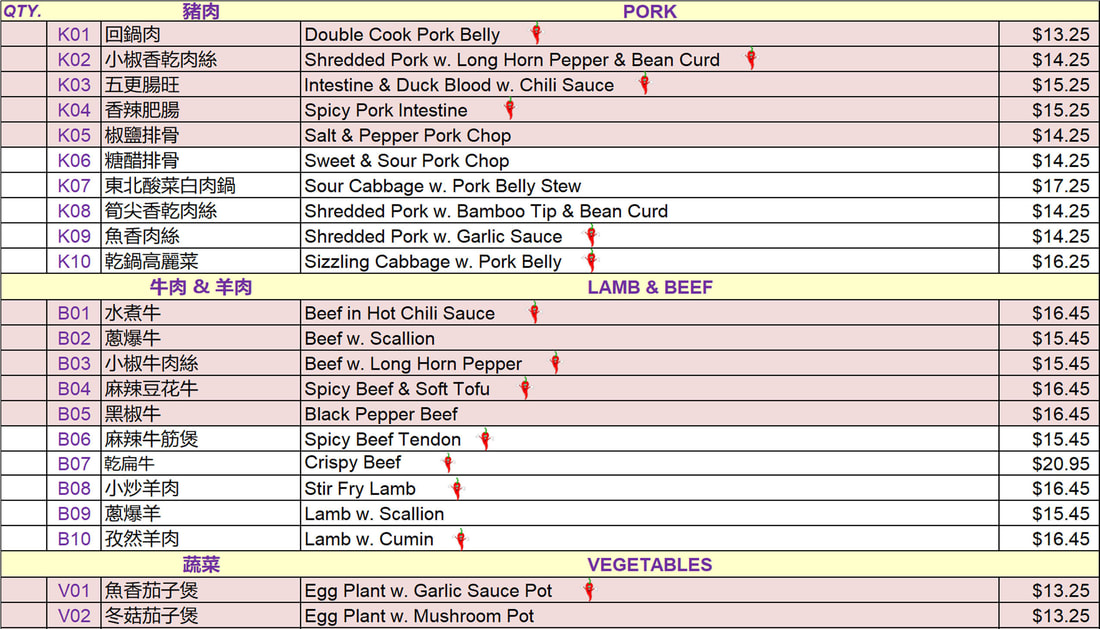
Task: Select the quantity cell for item K01
Action: coord(24,35)
